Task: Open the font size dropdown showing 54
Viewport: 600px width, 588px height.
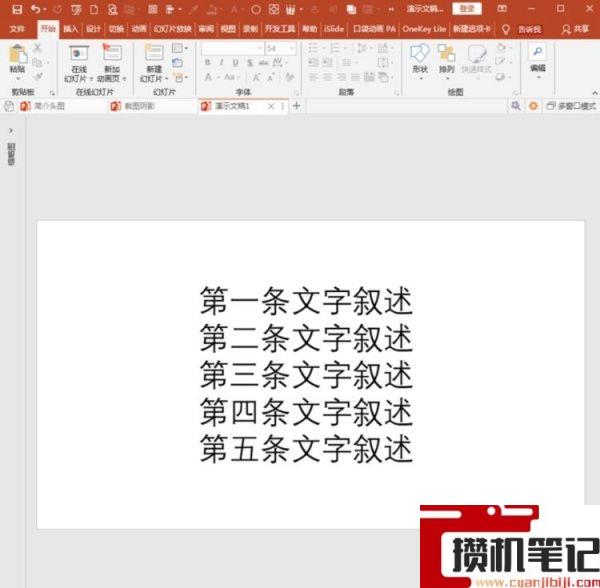Action: pyautogui.click(x=280, y=48)
